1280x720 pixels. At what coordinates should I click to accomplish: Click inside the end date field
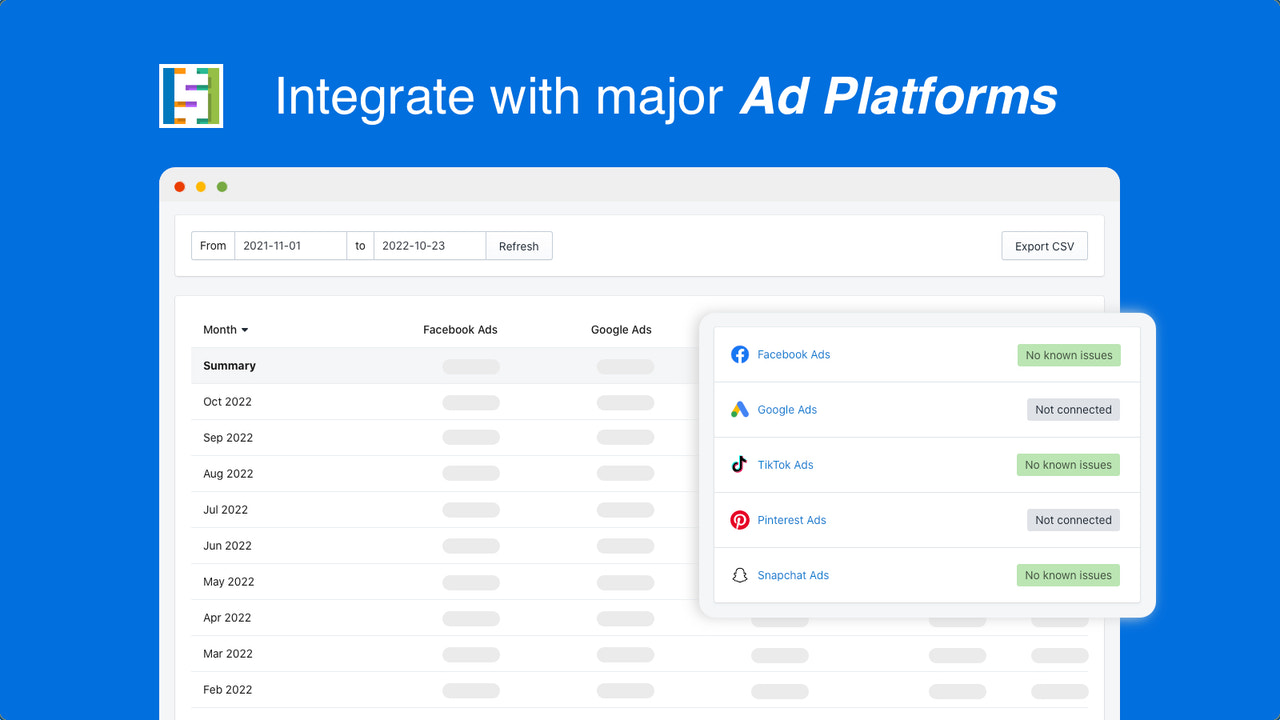point(429,245)
